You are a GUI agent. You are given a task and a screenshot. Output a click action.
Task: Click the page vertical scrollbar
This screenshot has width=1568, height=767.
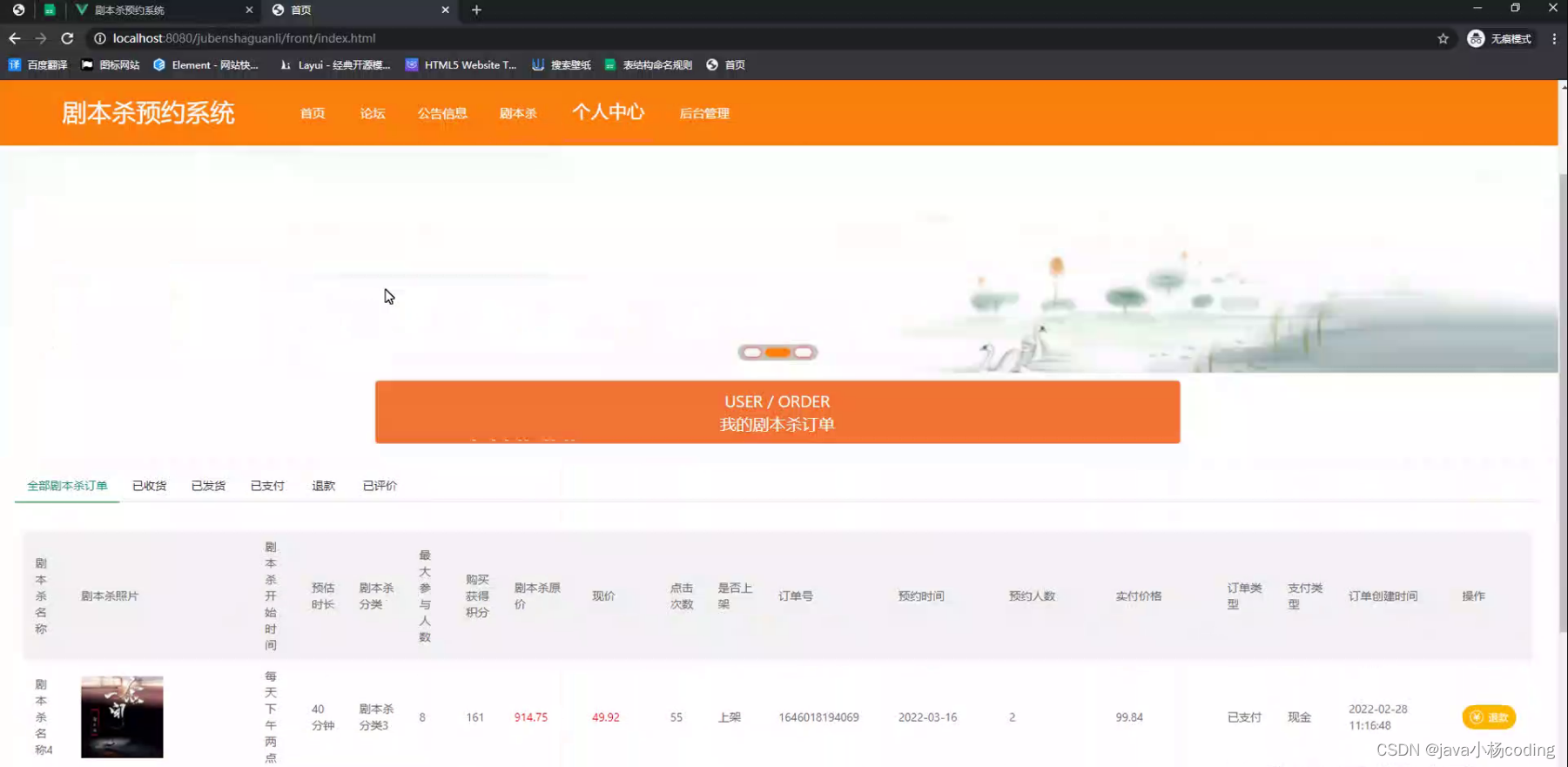(x=1563, y=404)
